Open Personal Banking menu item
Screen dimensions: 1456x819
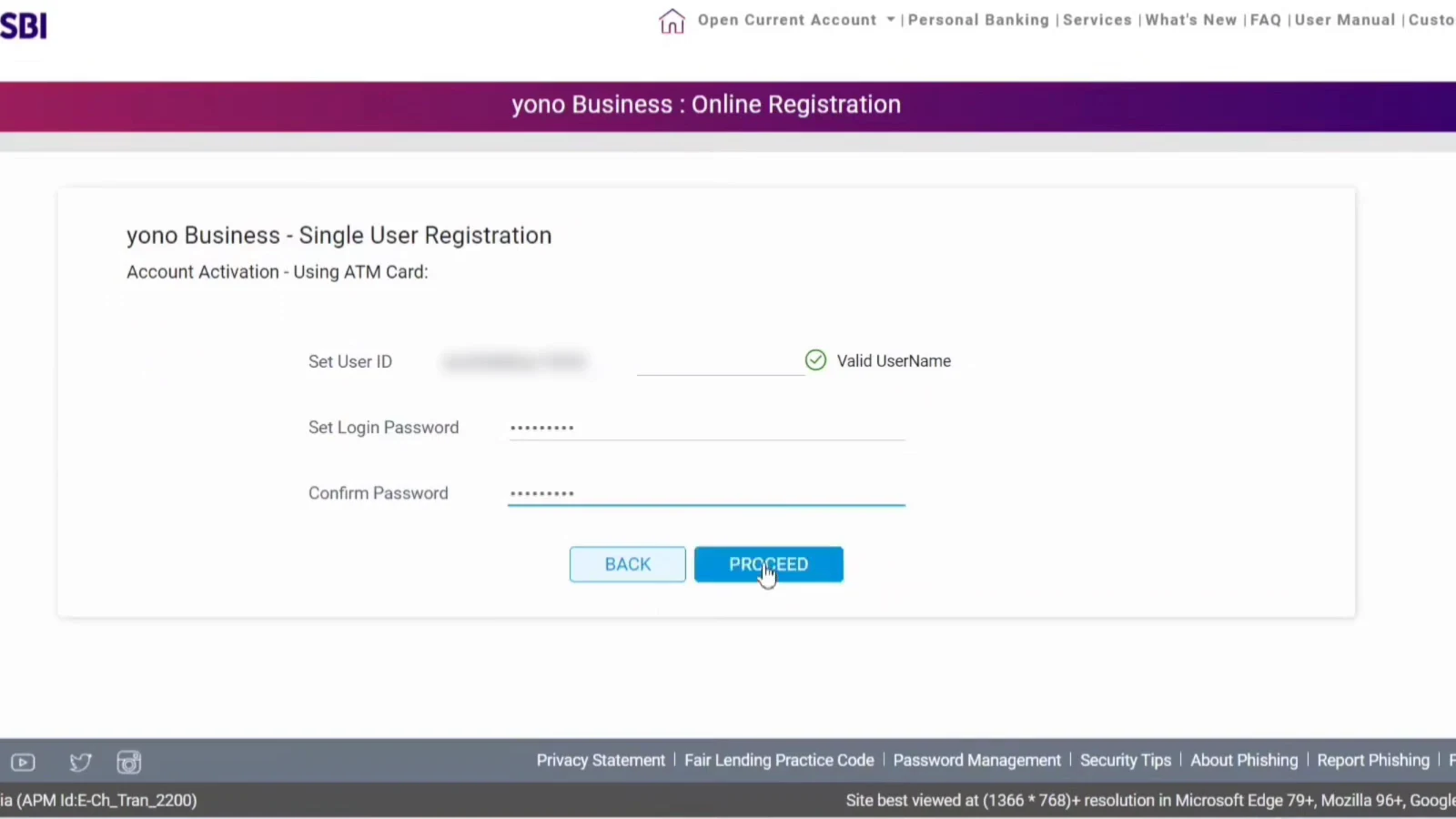(978, 20)
